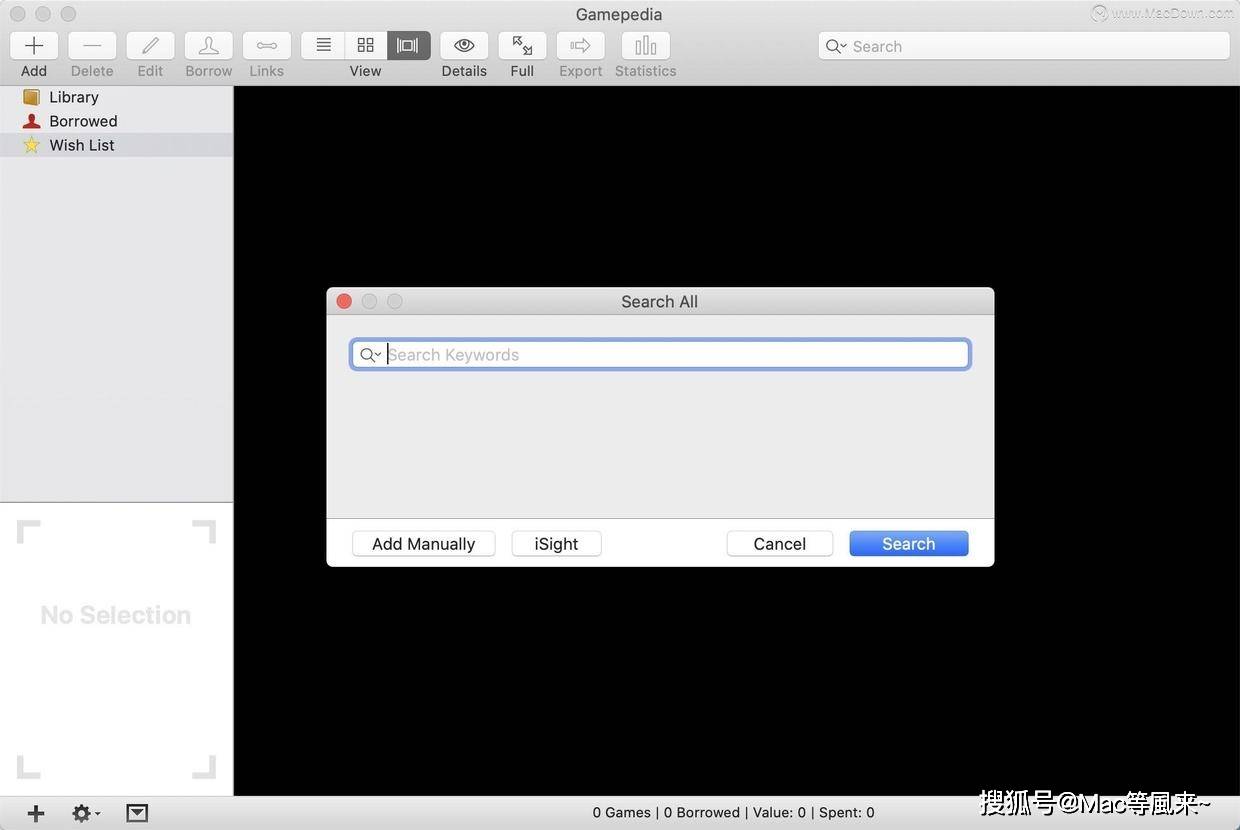
Task: Toggle the info pane icon in bottom bar
Action: tap(137, 813)
